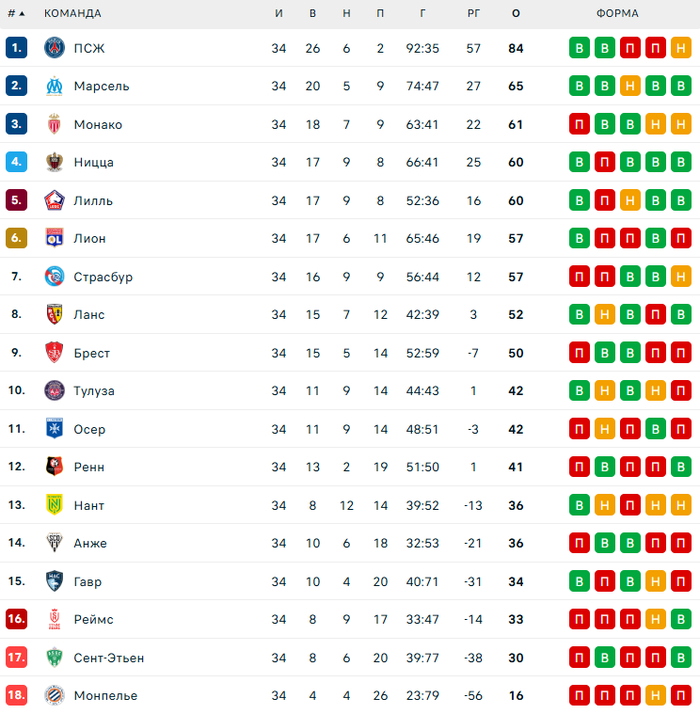Select the Lyon club logo

tap(54, 238)
